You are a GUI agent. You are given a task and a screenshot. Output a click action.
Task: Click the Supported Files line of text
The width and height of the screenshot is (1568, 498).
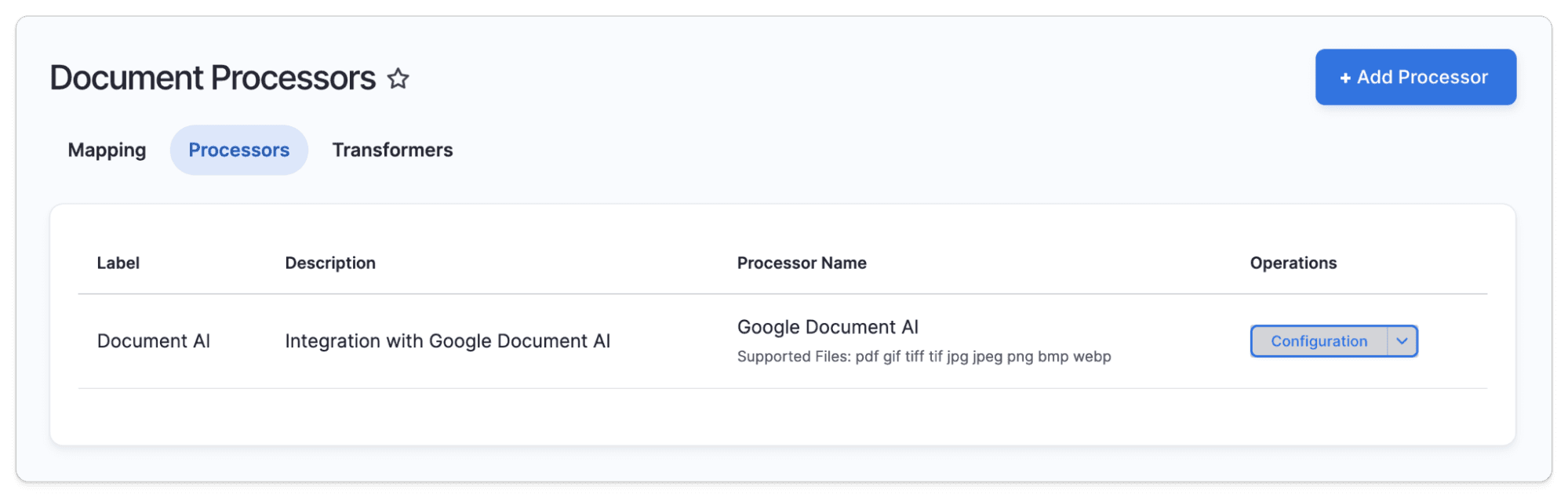924,356
